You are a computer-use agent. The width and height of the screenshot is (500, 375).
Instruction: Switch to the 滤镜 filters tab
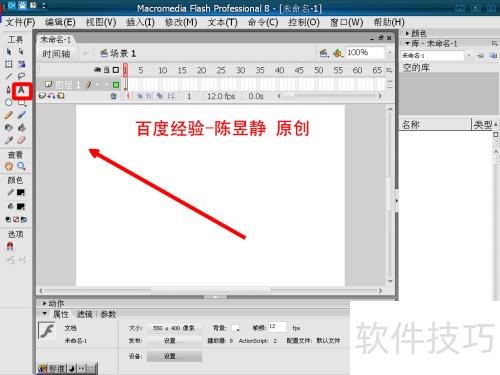tap(84, 314)
